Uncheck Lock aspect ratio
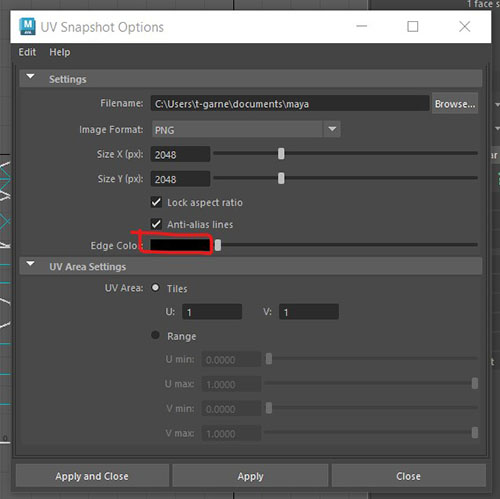 coord(156,202)
